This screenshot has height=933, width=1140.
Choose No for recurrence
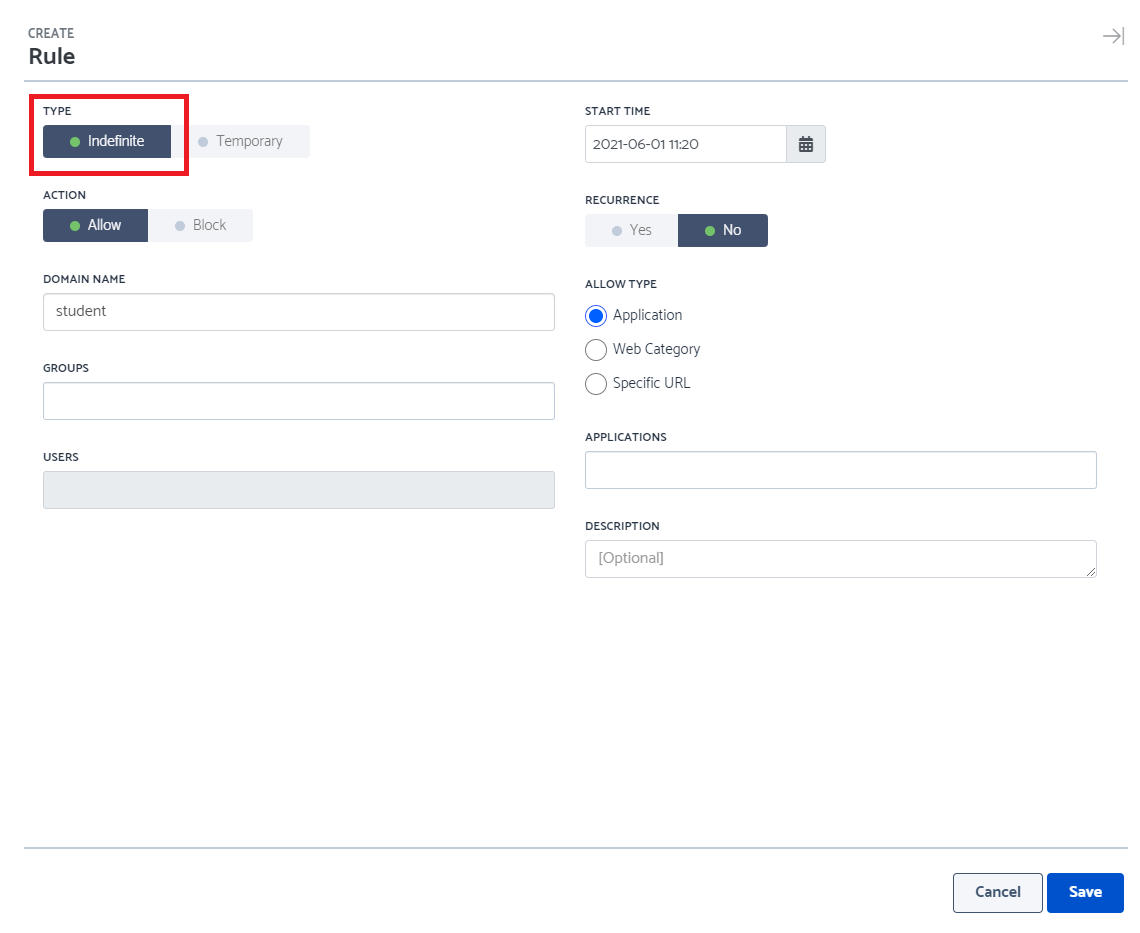coord(723,231)
